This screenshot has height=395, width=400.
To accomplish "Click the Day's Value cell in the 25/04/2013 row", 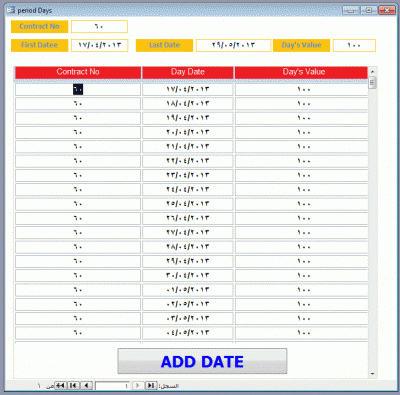I will (301, 204).
